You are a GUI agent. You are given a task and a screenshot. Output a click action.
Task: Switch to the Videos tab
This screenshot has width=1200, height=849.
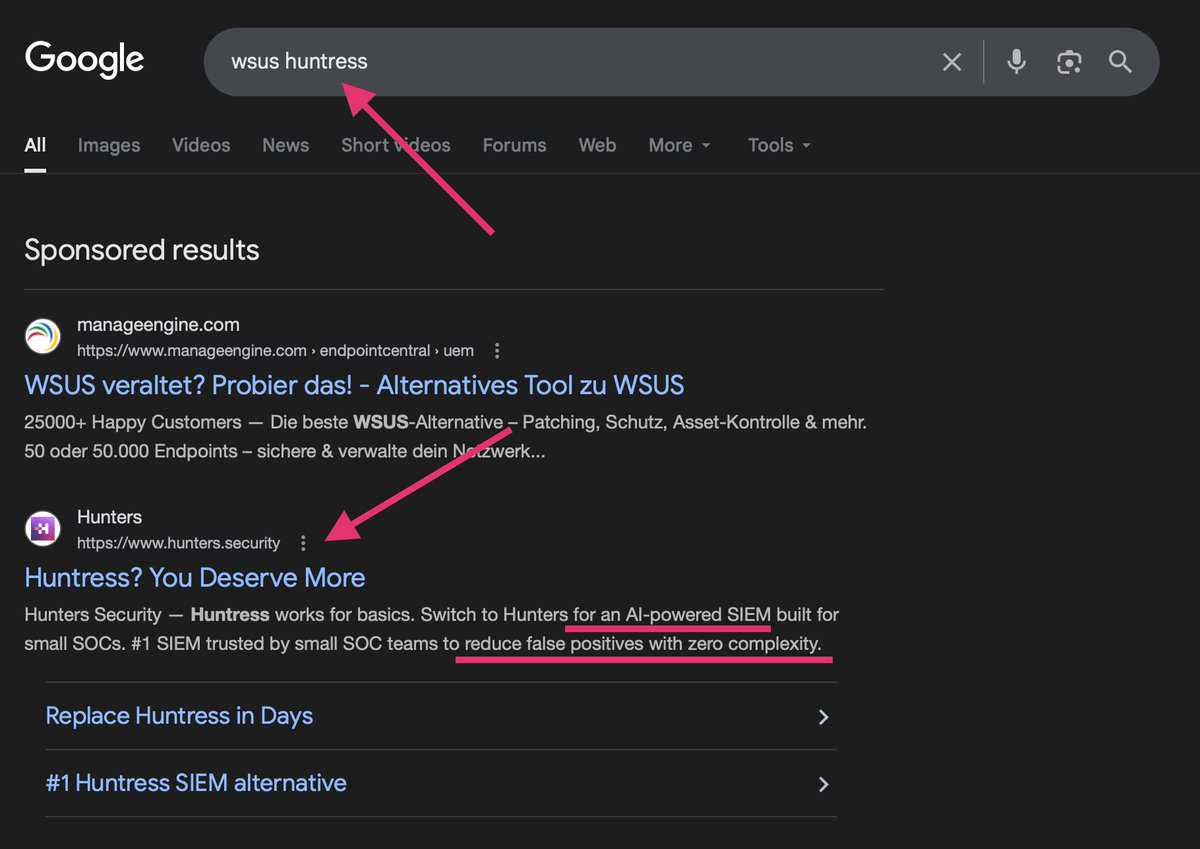201,145
